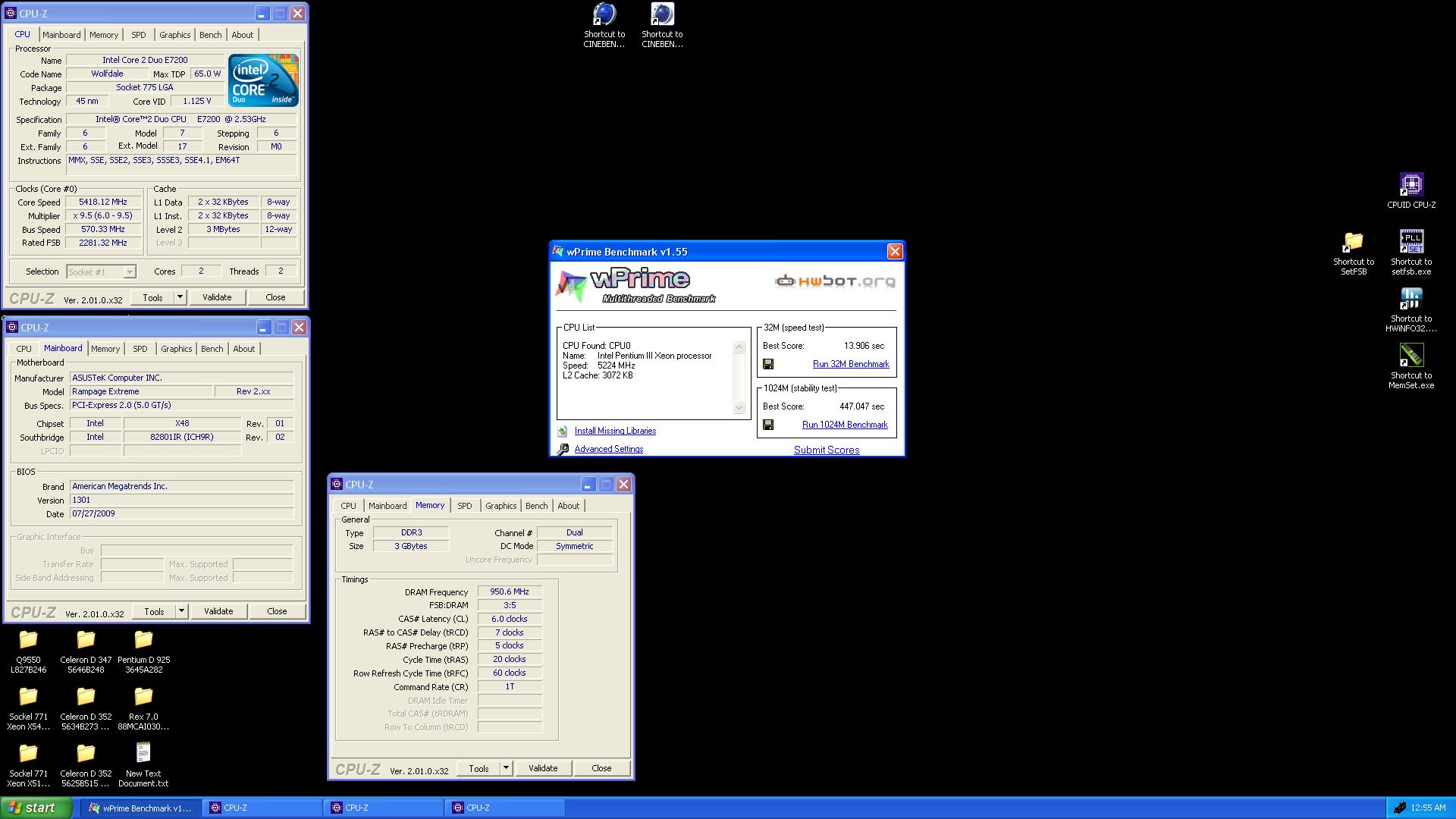Click save icon for 1024M best score
This screenshot has height=819, width=1456.
point(768,425)
